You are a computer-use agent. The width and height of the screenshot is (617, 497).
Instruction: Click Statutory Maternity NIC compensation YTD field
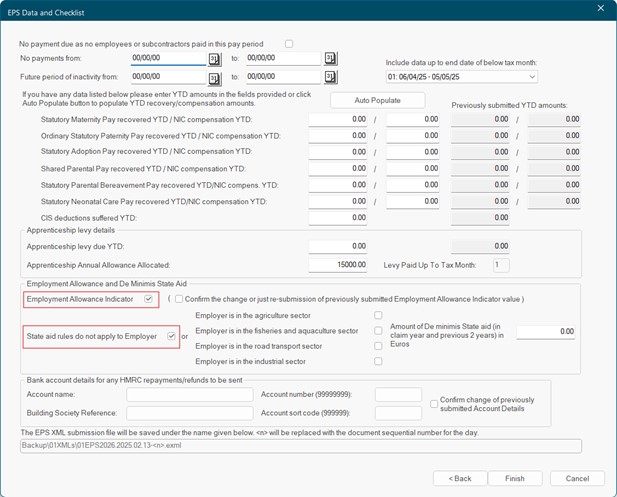pyautogui.click(x=412, y=119)
